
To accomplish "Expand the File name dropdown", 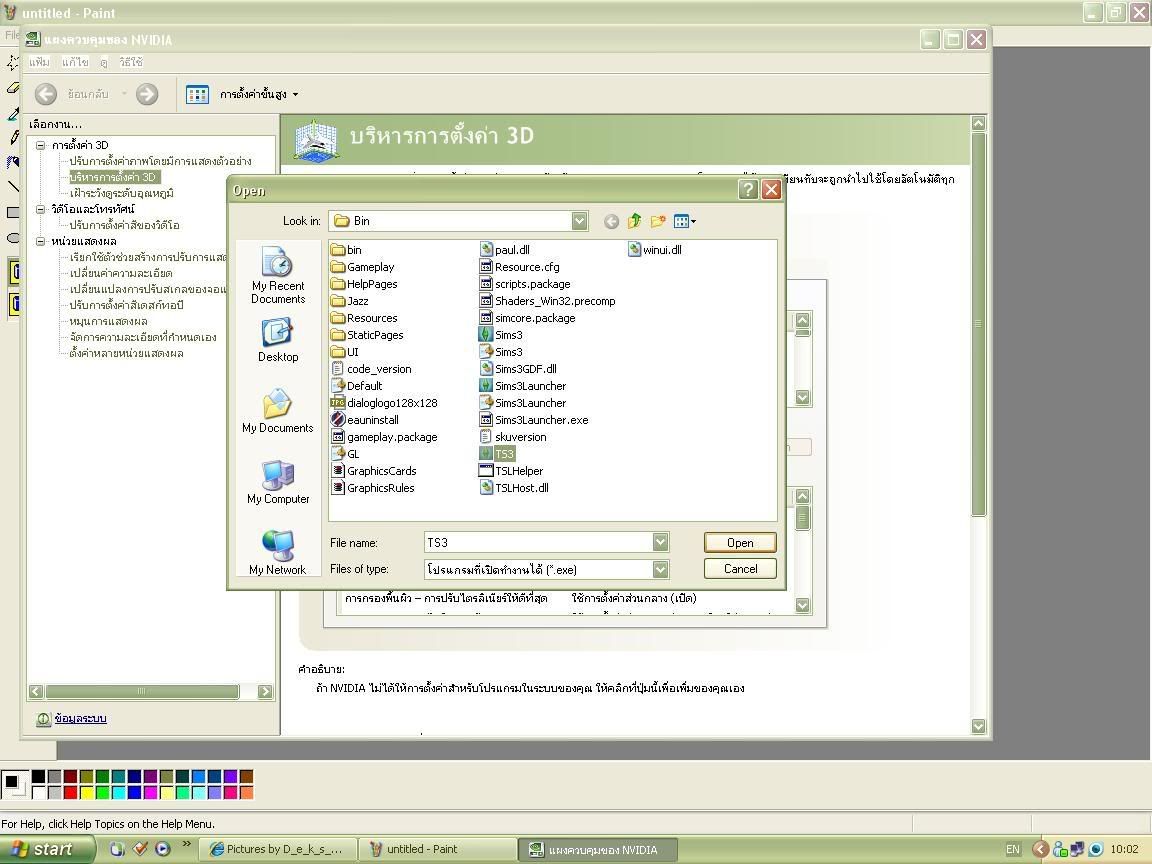I will coord(660,542).
